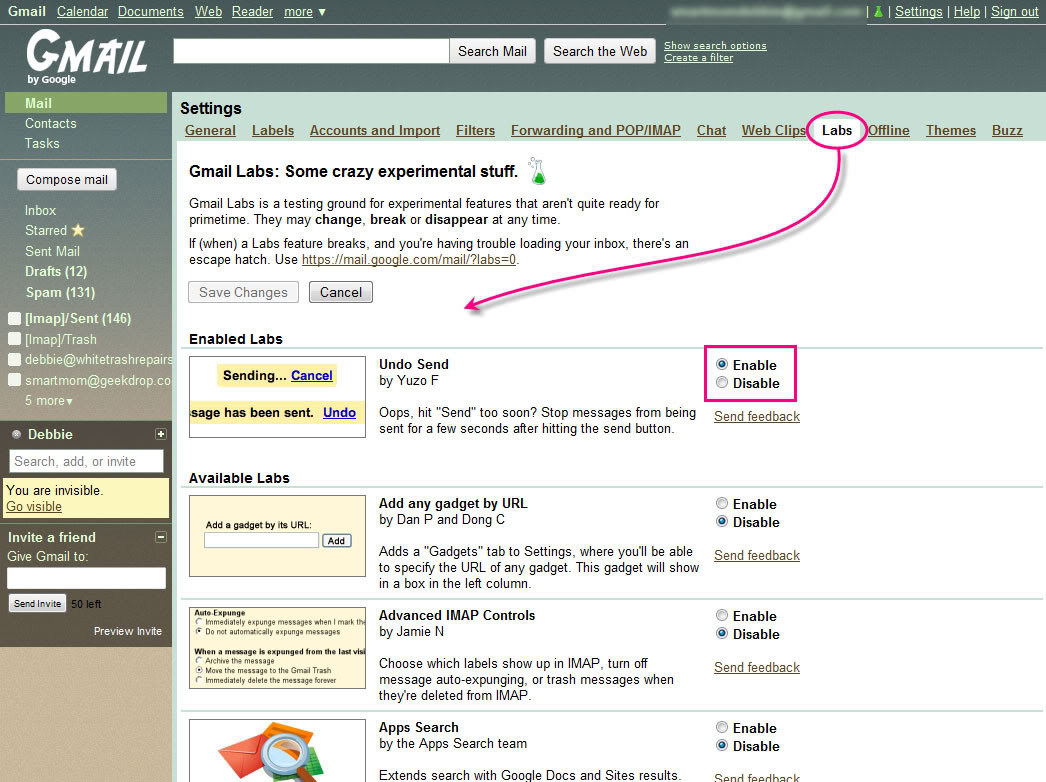Viewport: 1046px width, 782px height.
Task: Click Create a filter link
Action: 698,57
